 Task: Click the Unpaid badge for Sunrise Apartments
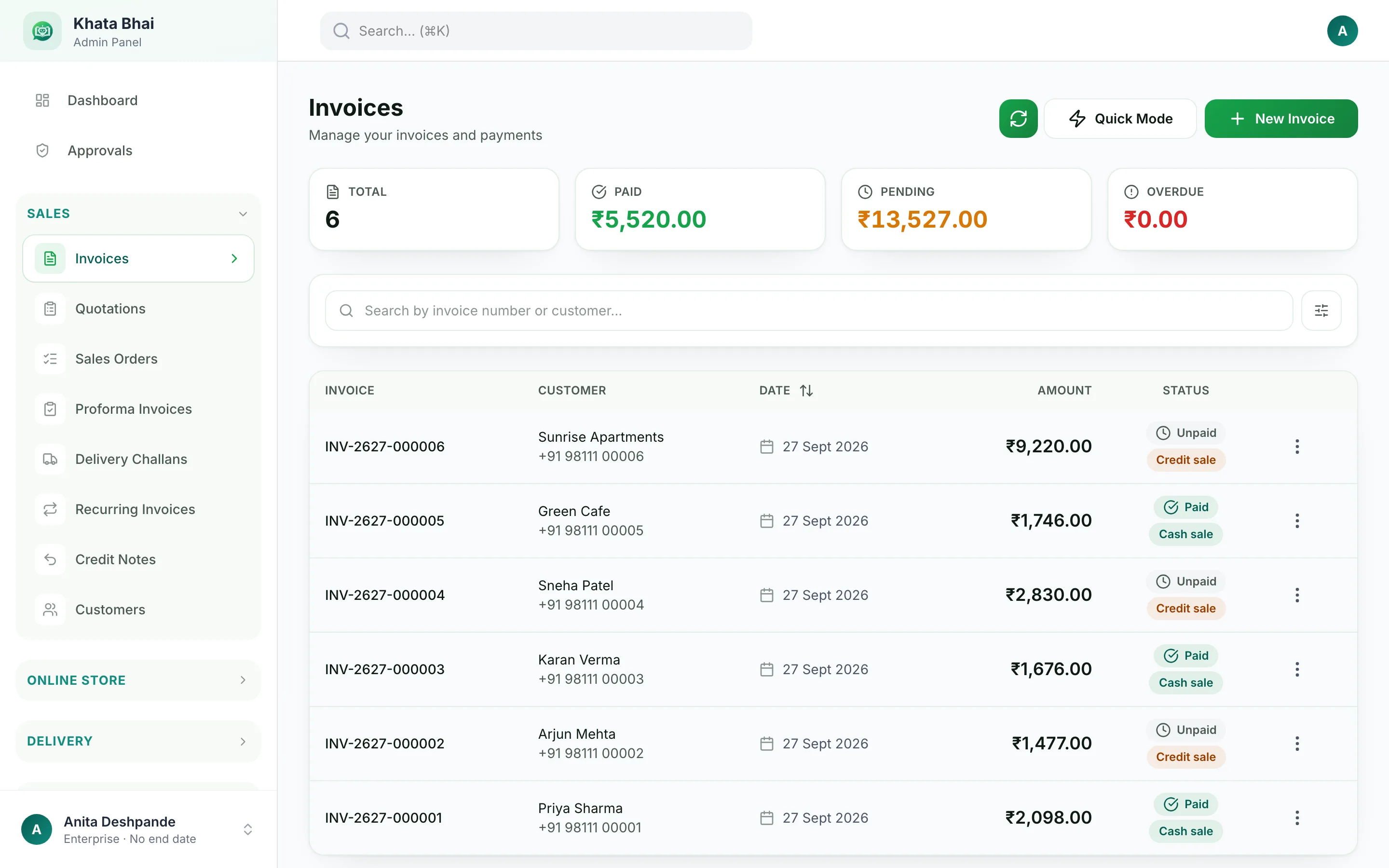pos(1186,433)
